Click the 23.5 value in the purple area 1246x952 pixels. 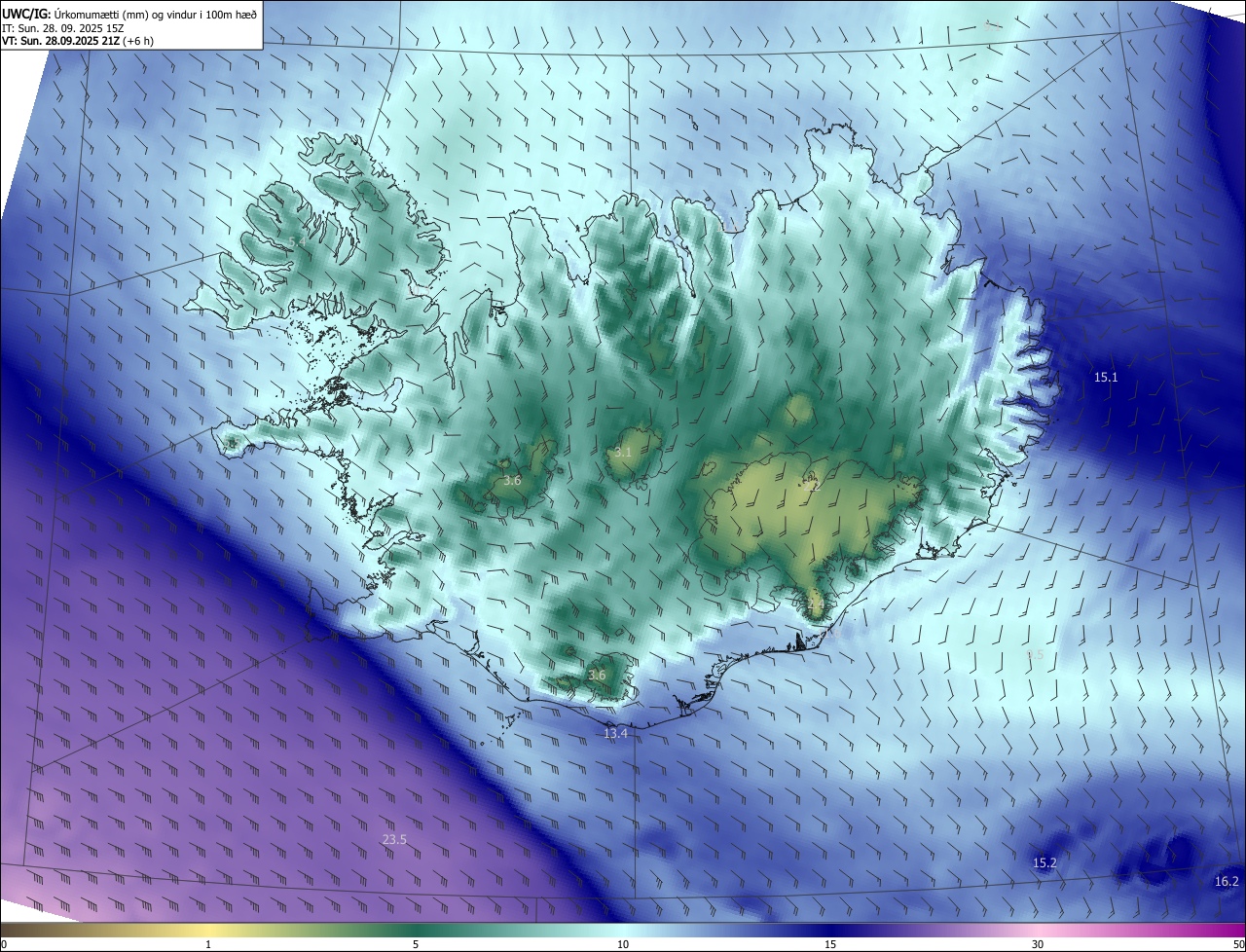click(x=394, y=839)
